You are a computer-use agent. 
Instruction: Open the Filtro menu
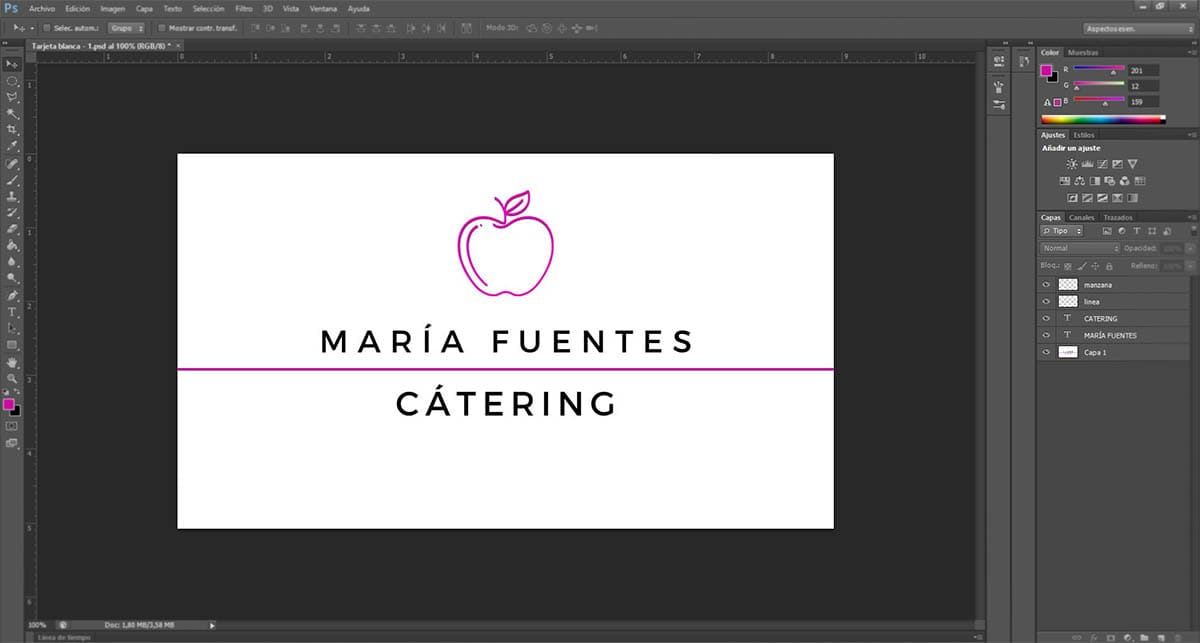click(244, 8)
